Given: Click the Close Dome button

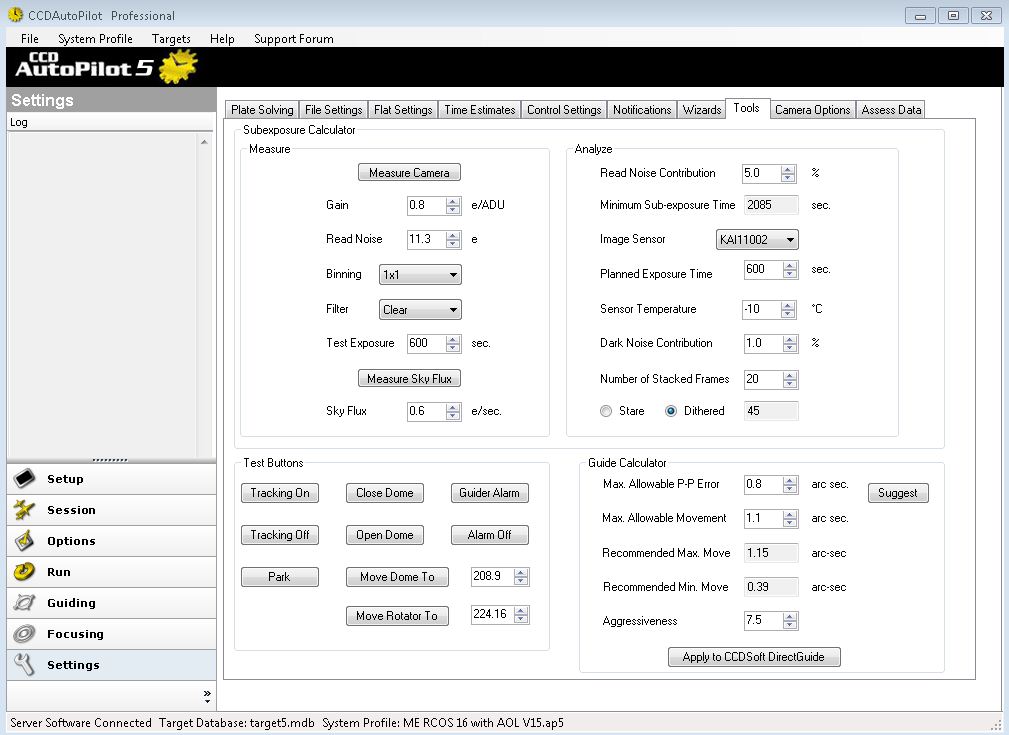Looking at the screenshot, I should tap(385, 493).
